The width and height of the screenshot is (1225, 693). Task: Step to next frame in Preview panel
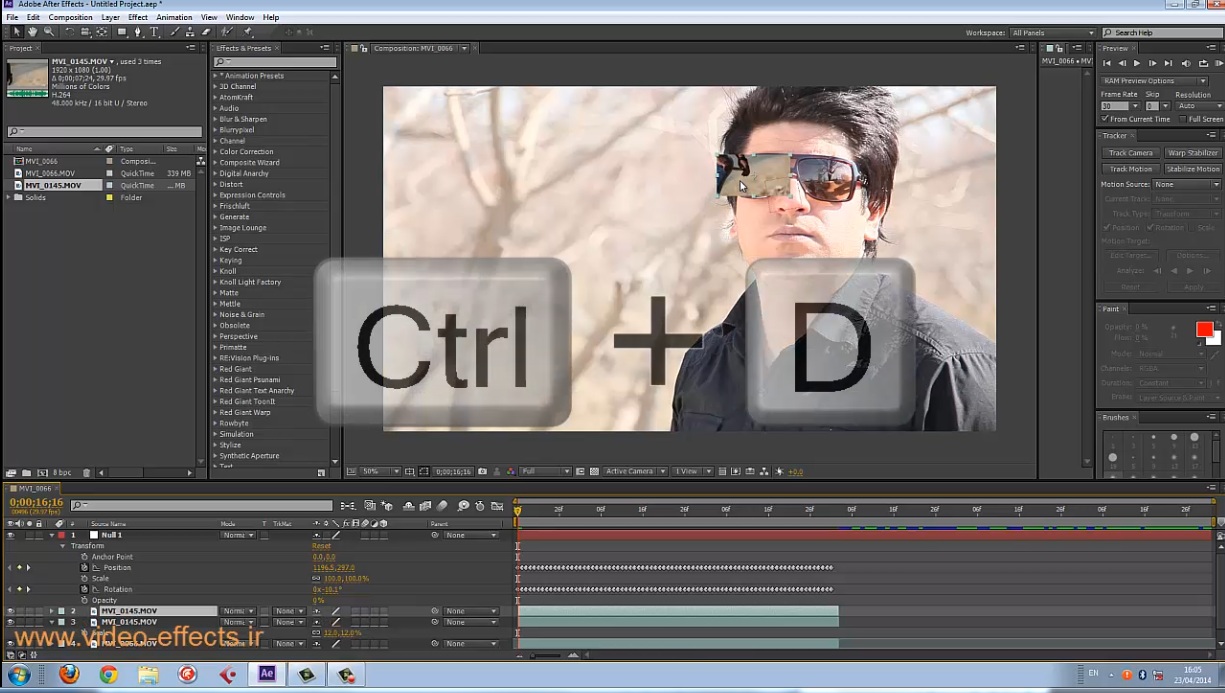[x=1153, y=63]
